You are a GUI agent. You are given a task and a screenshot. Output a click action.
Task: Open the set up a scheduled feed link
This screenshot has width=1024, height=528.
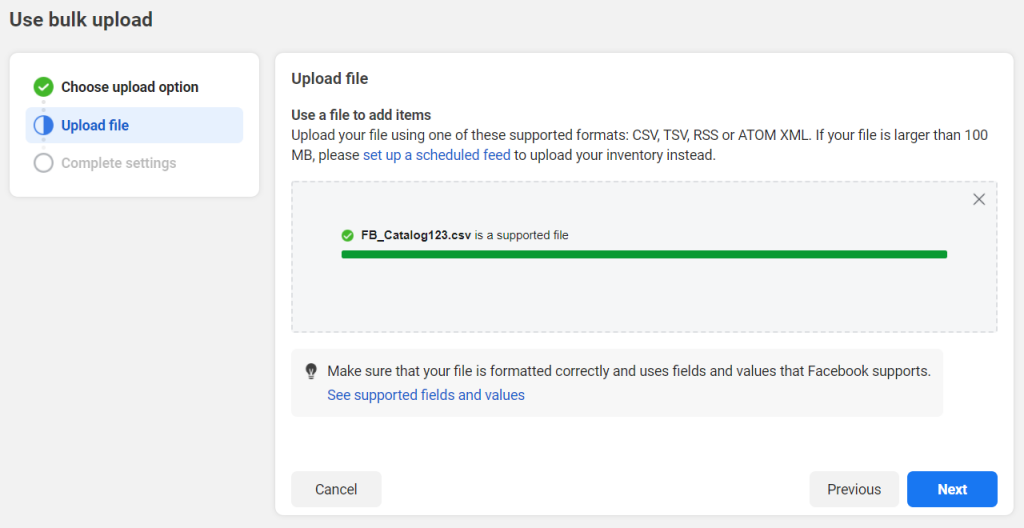(x=437, y=156)
